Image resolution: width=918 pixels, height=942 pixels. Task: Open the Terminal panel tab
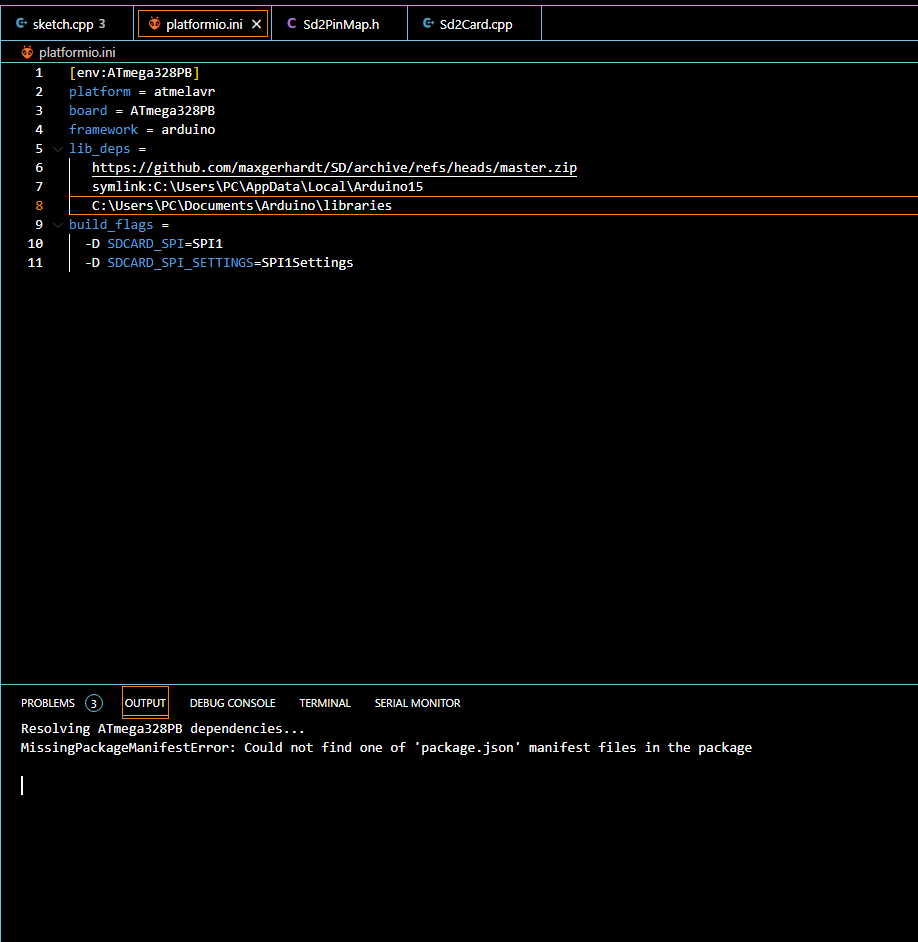[x=325, y=703]
